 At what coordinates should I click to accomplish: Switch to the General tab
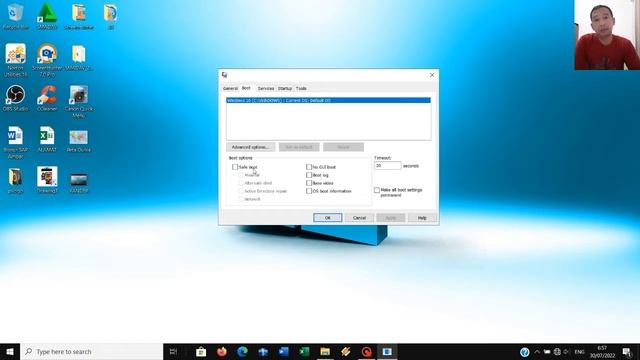(230, 89)
